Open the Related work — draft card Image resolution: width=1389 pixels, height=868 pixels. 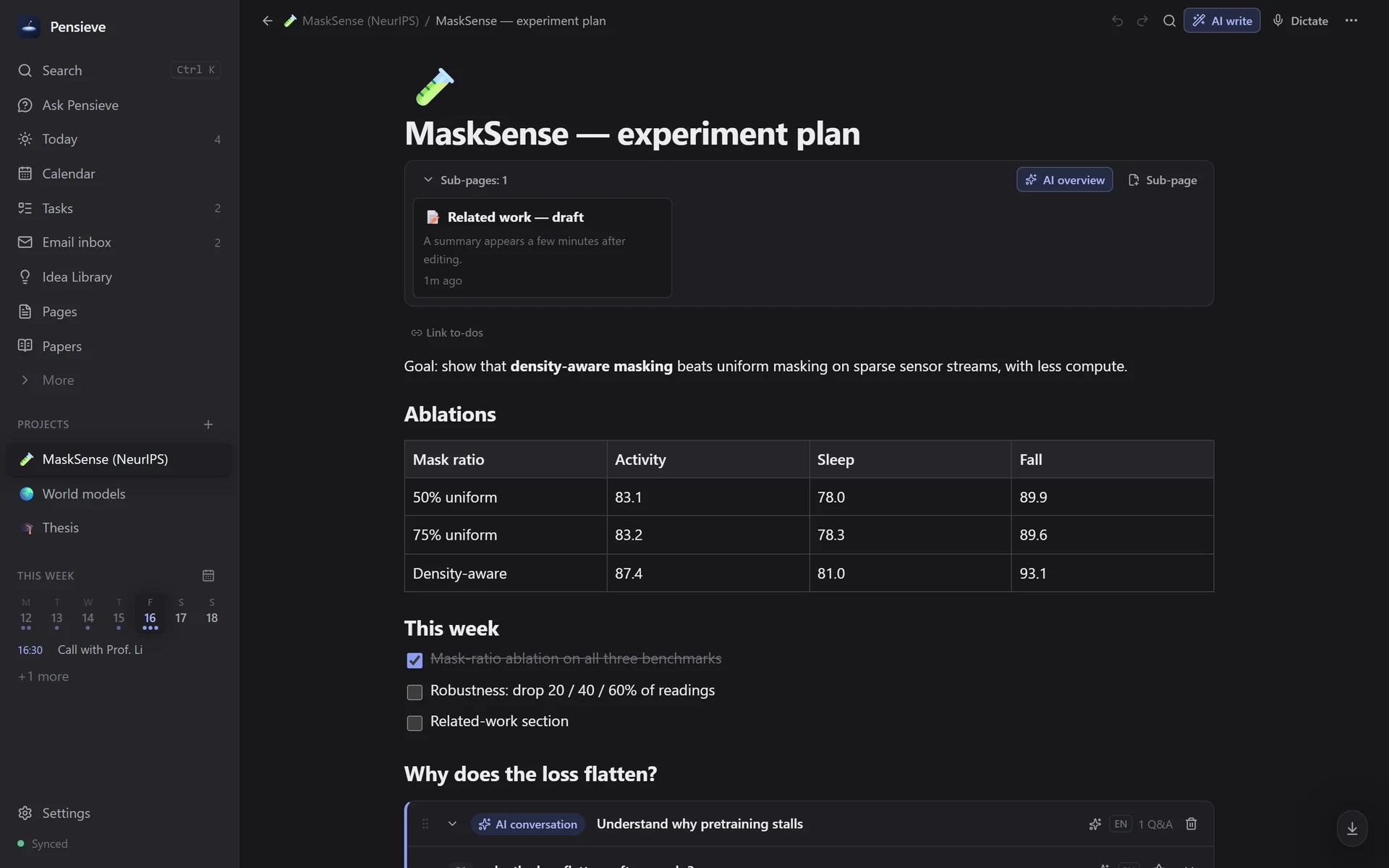pos(542,247)
